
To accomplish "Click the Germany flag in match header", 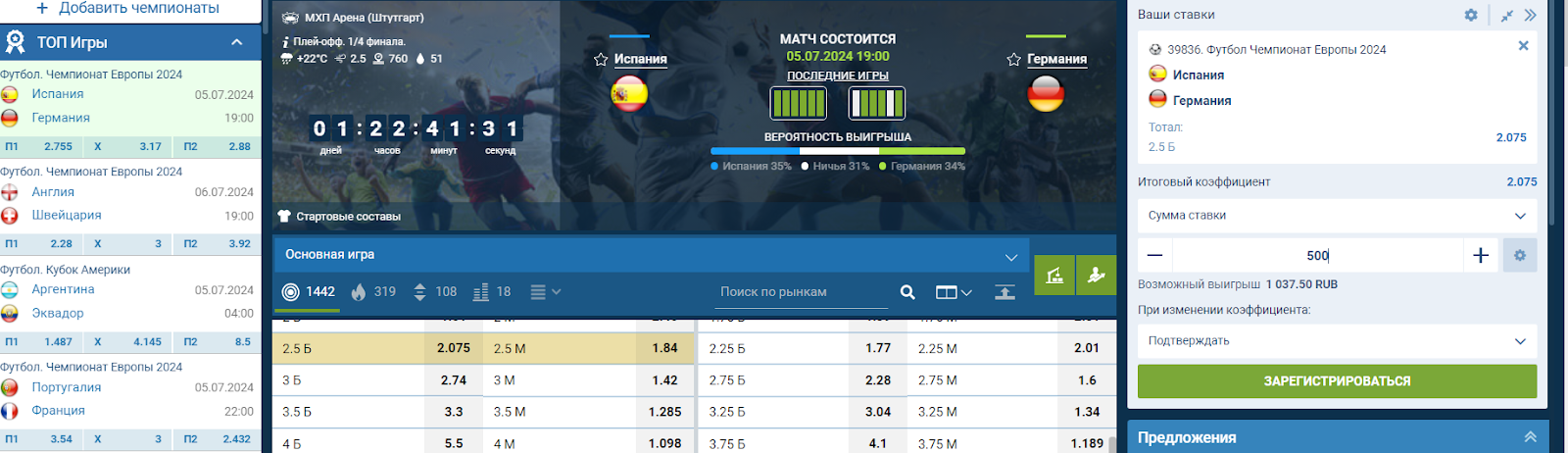I will click(x=1046, y=94).
